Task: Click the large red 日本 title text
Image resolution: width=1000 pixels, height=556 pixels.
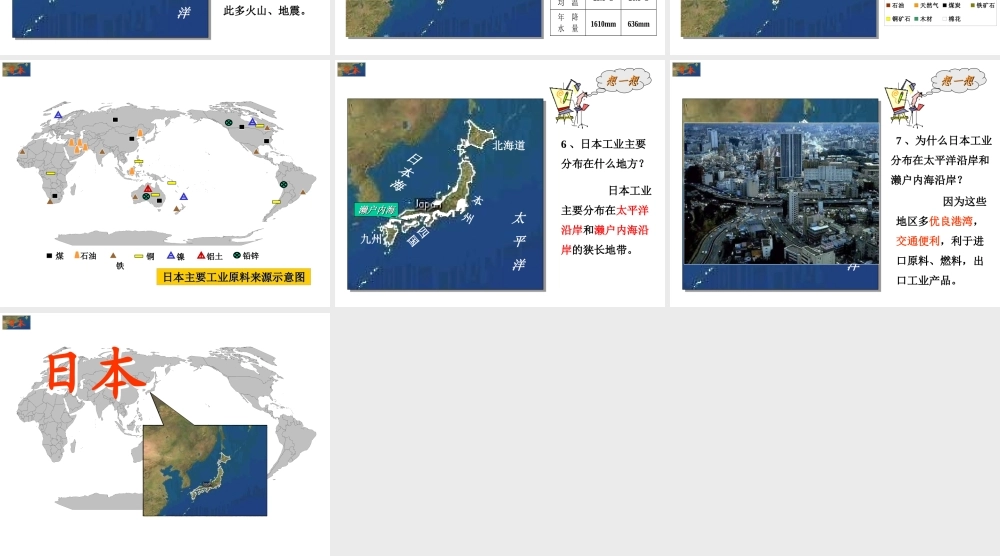Action: (x=96, y=371)
